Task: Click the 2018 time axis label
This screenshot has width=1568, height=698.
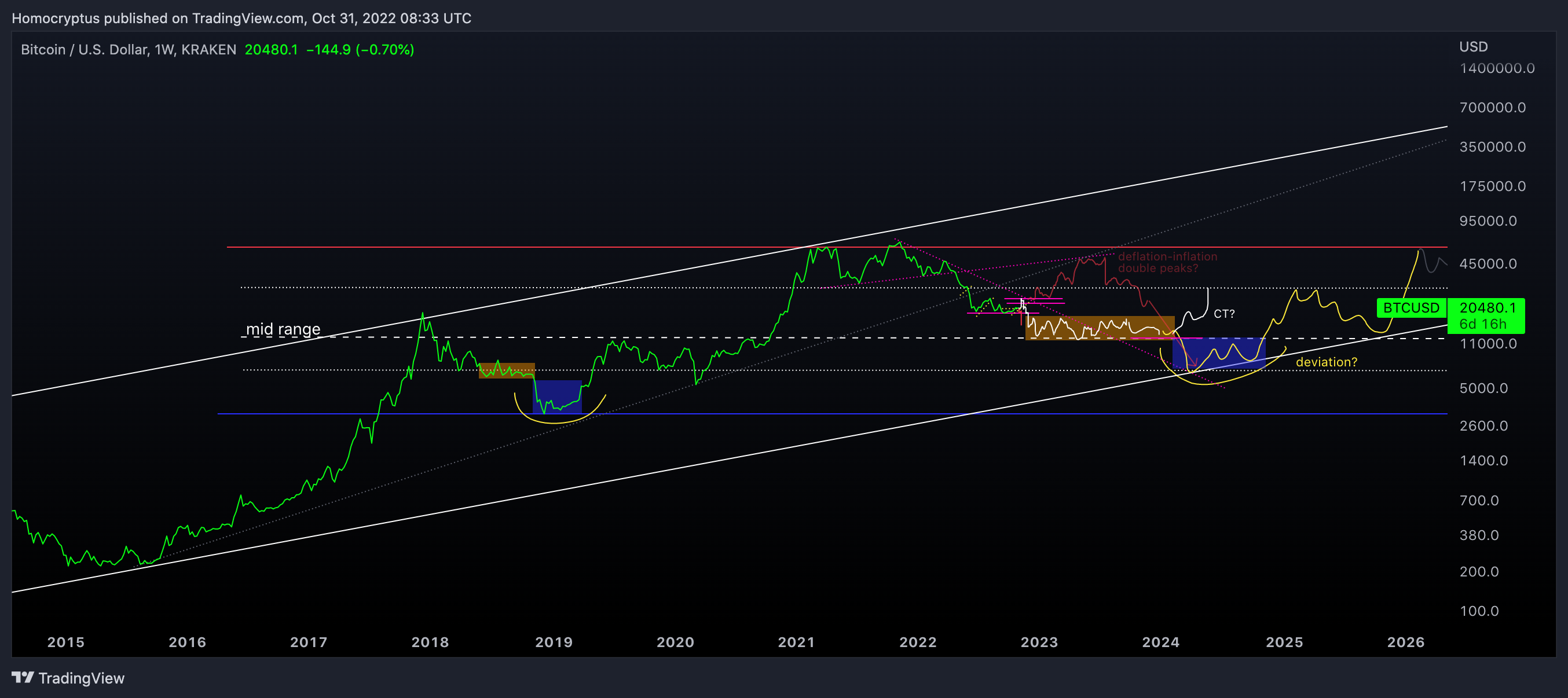Action: [430, 642]
